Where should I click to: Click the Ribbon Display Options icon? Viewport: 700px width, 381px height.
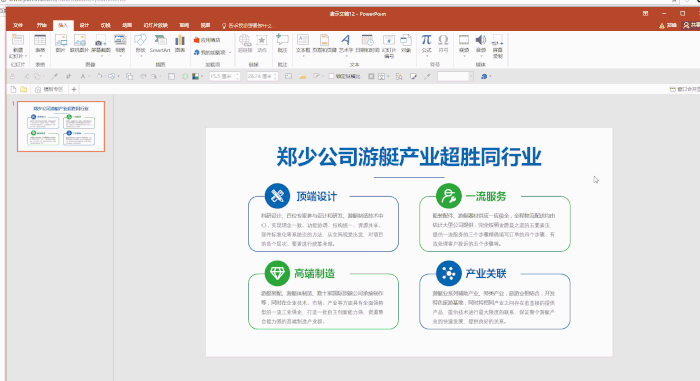pos(645,14)
